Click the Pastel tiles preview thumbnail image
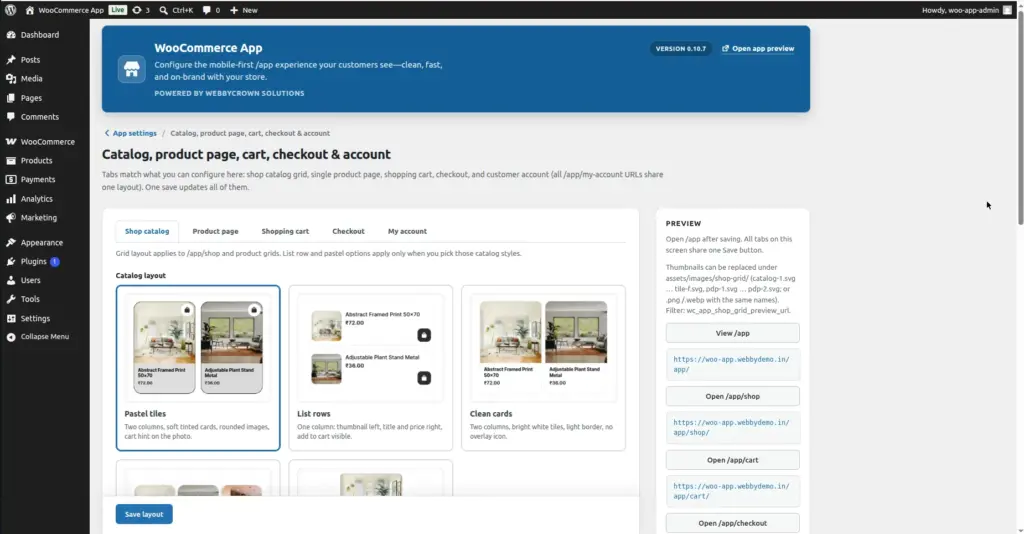Viewport: 1024px width, 534px height. pyautogui.click(x=198, y=347)
